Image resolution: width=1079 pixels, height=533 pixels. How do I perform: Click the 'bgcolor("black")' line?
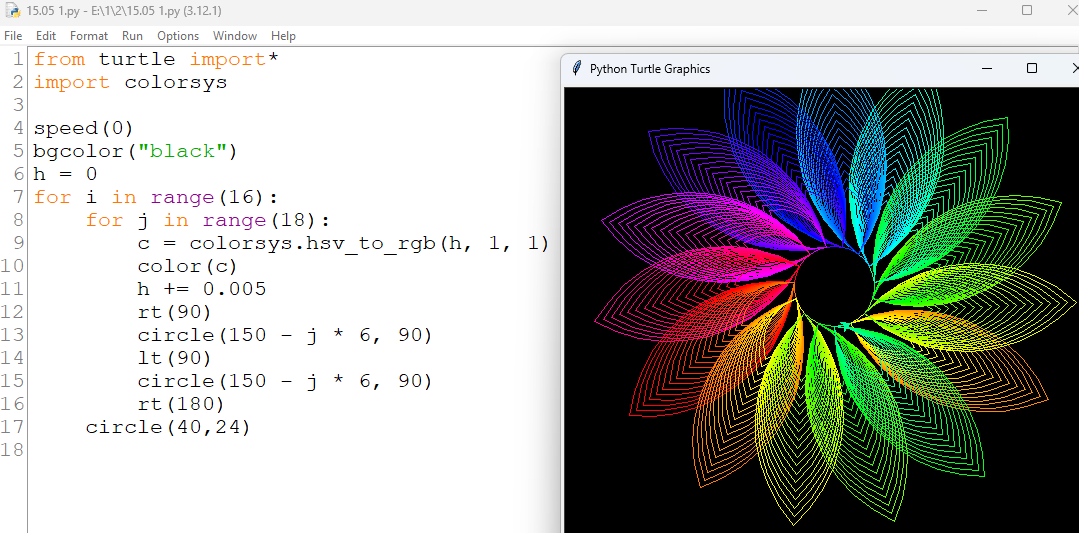[135, 151]
